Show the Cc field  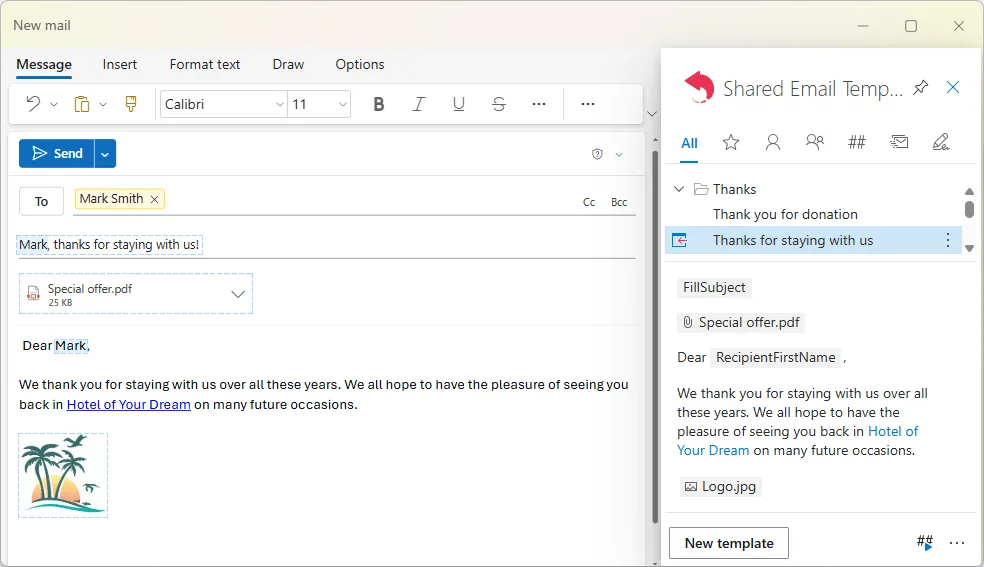click(x=589, y=202)
